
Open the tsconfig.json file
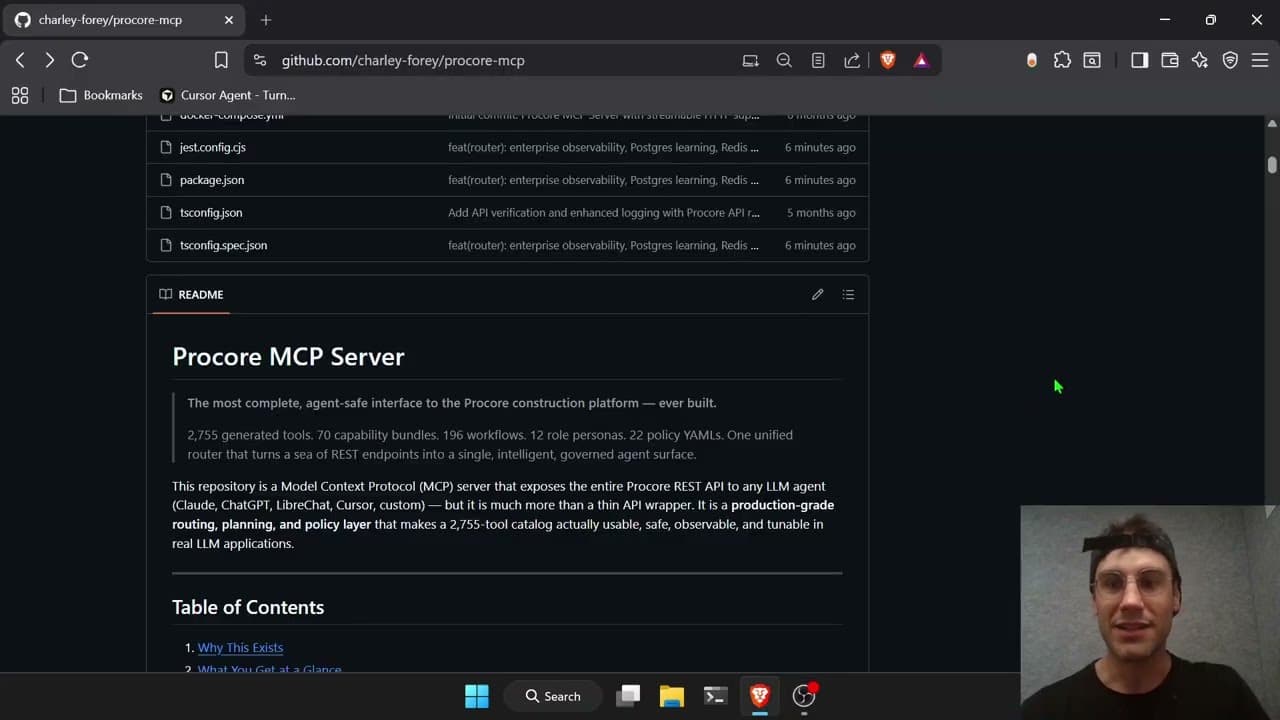(x=211, y=212)
